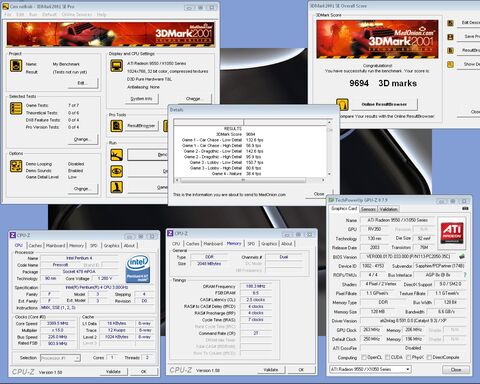Click the Show Details icon in Overall Score window
Screen dimensions: 480x384
[x=450, y=64]
